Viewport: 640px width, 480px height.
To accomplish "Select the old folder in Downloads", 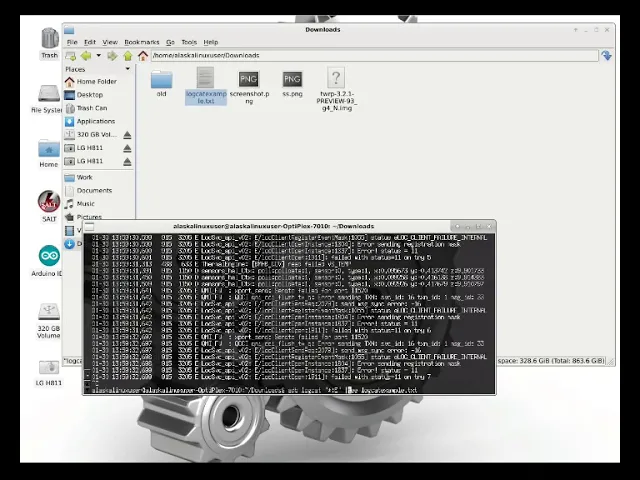I will [162, 84].
